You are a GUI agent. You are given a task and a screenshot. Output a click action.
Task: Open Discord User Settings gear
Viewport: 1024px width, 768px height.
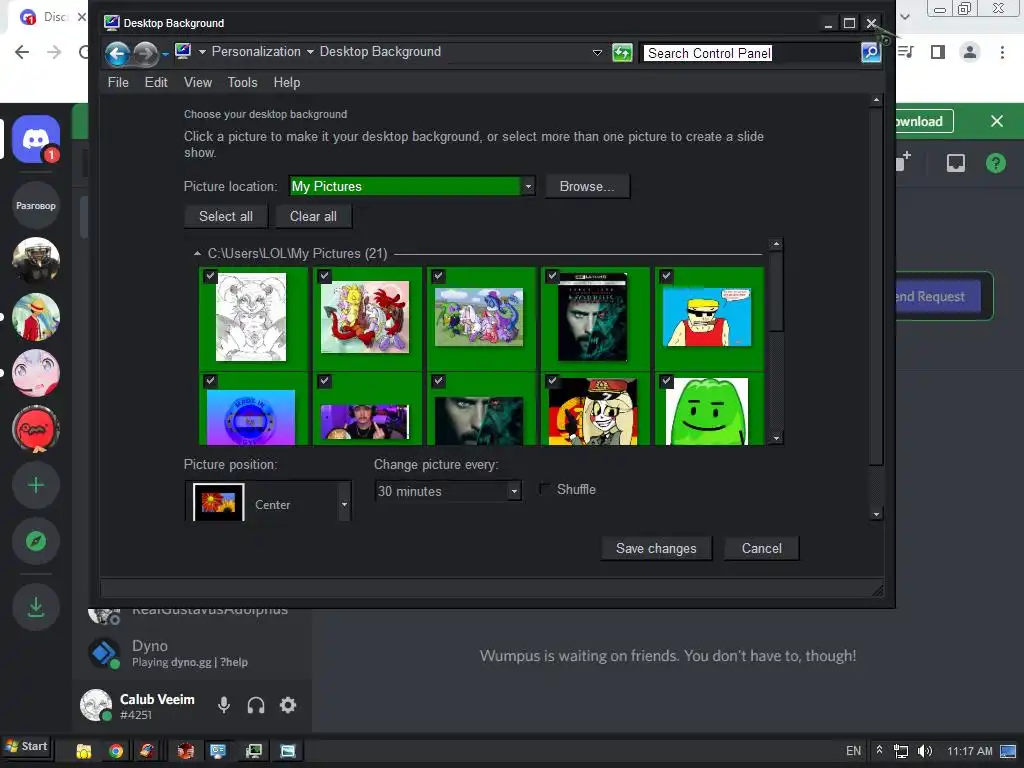288,705
